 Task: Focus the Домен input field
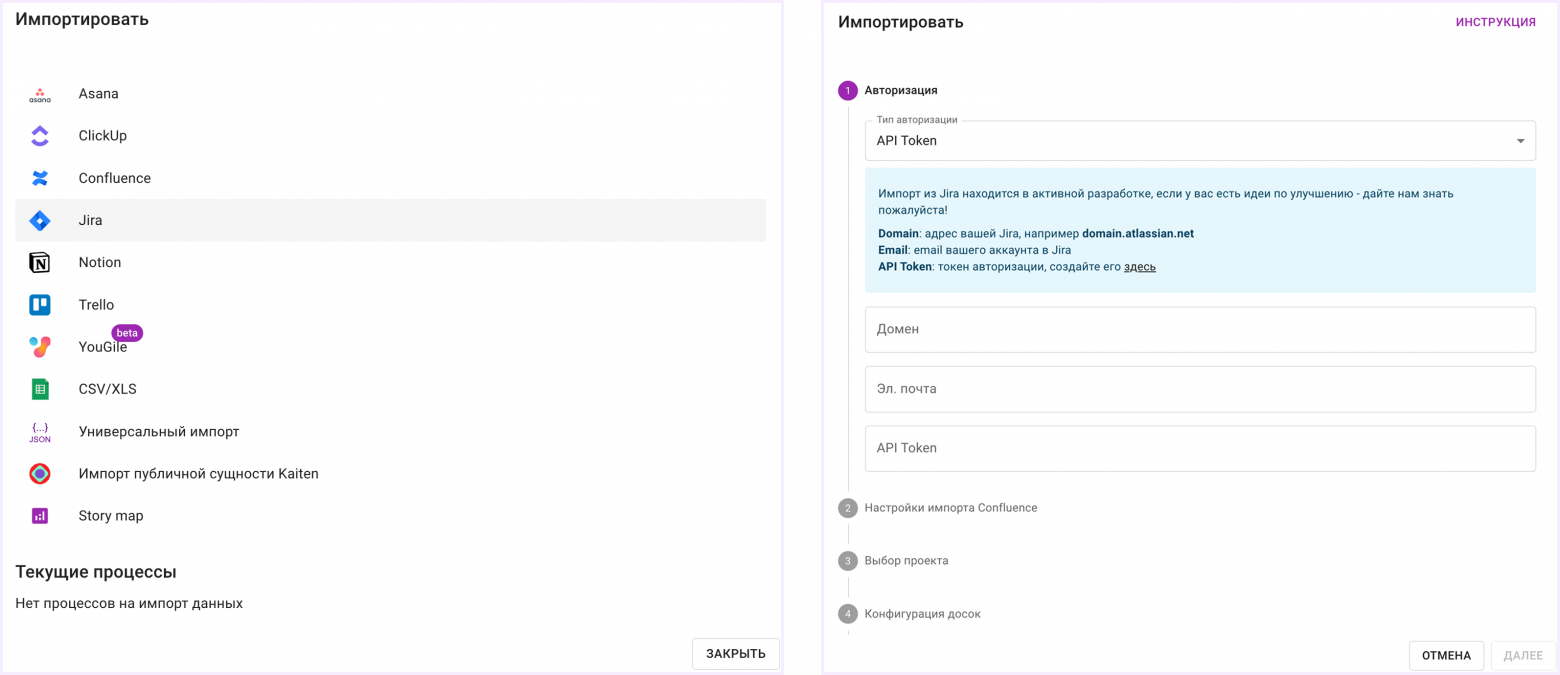point(1200,329)
